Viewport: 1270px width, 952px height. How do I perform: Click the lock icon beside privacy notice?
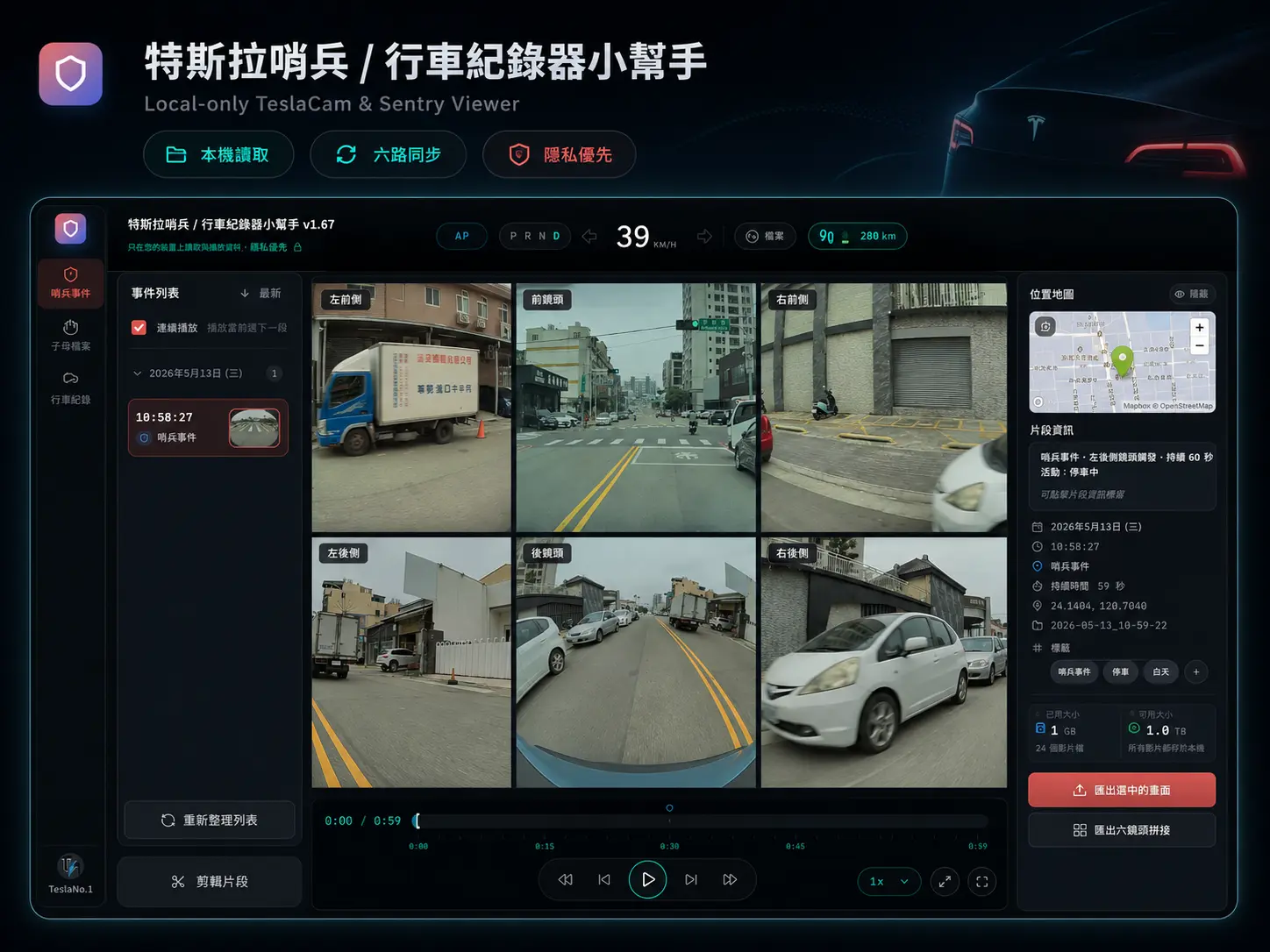(x=297, y=247)
